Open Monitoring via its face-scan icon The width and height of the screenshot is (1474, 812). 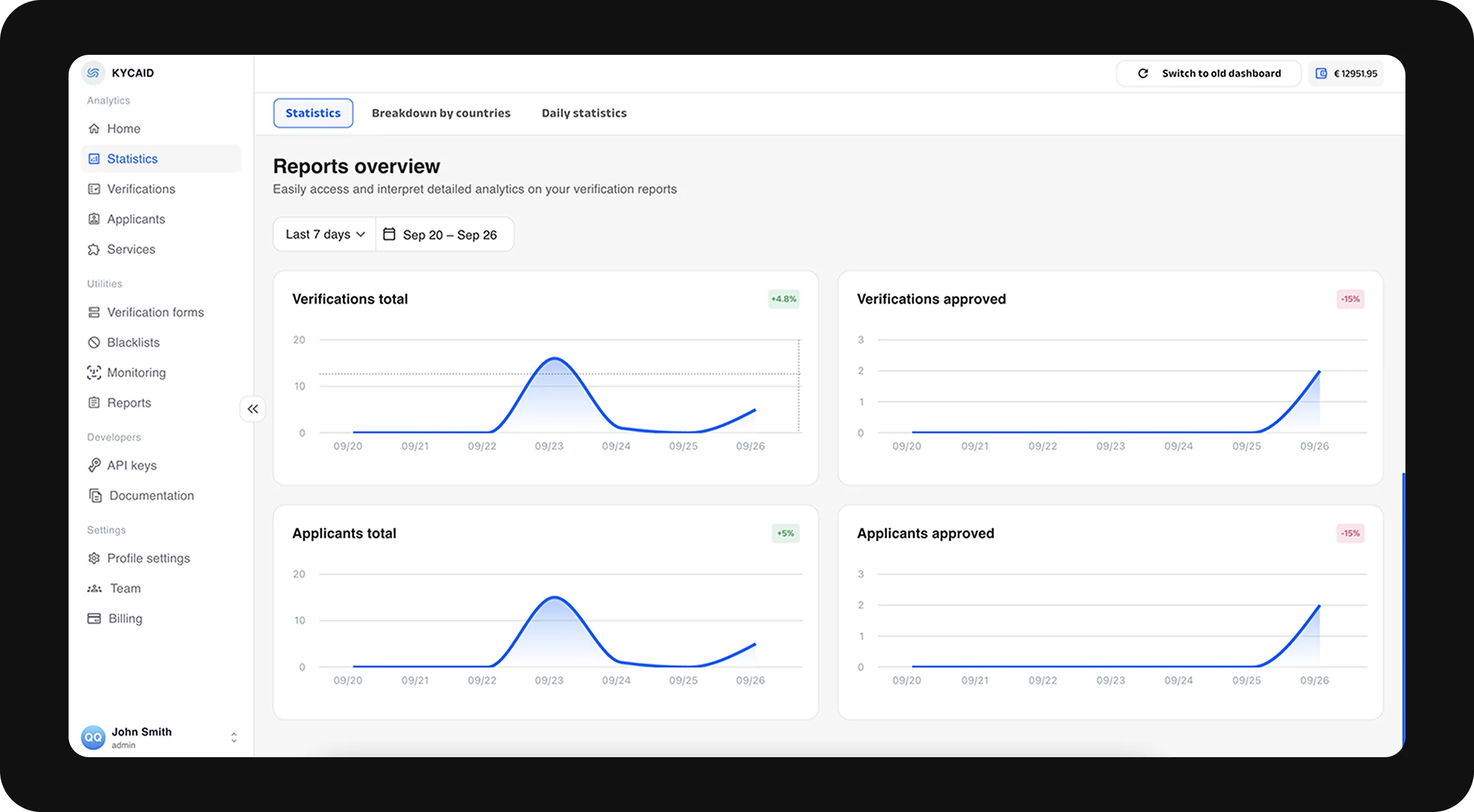(94, 373)
